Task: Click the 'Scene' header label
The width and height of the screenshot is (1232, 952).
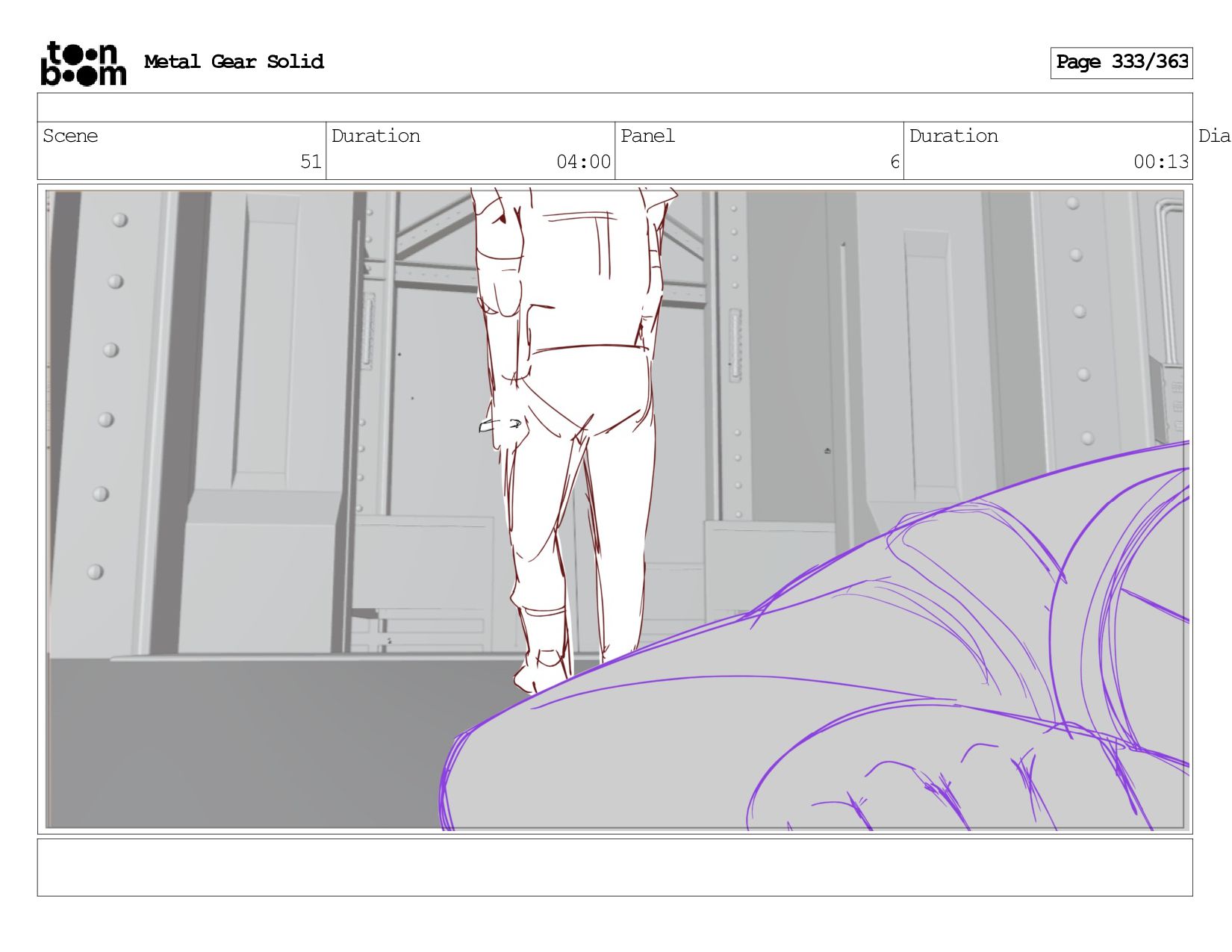Action: pyautogui.click(x=70, y=136)
